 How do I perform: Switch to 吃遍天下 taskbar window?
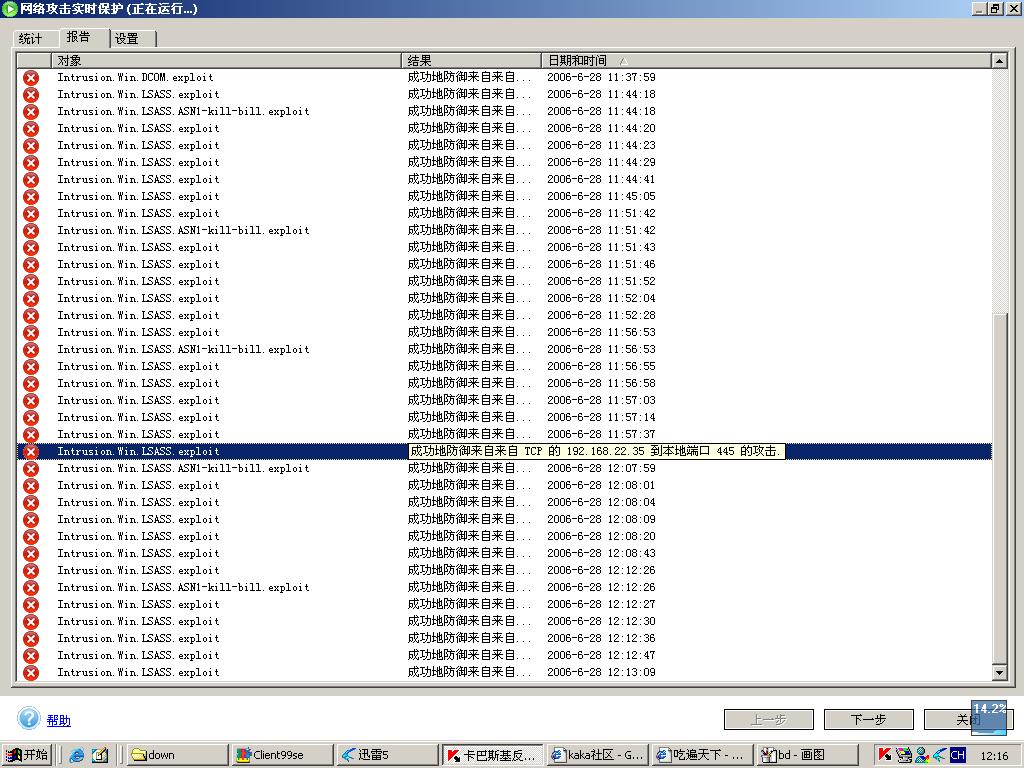click(703, 755)
